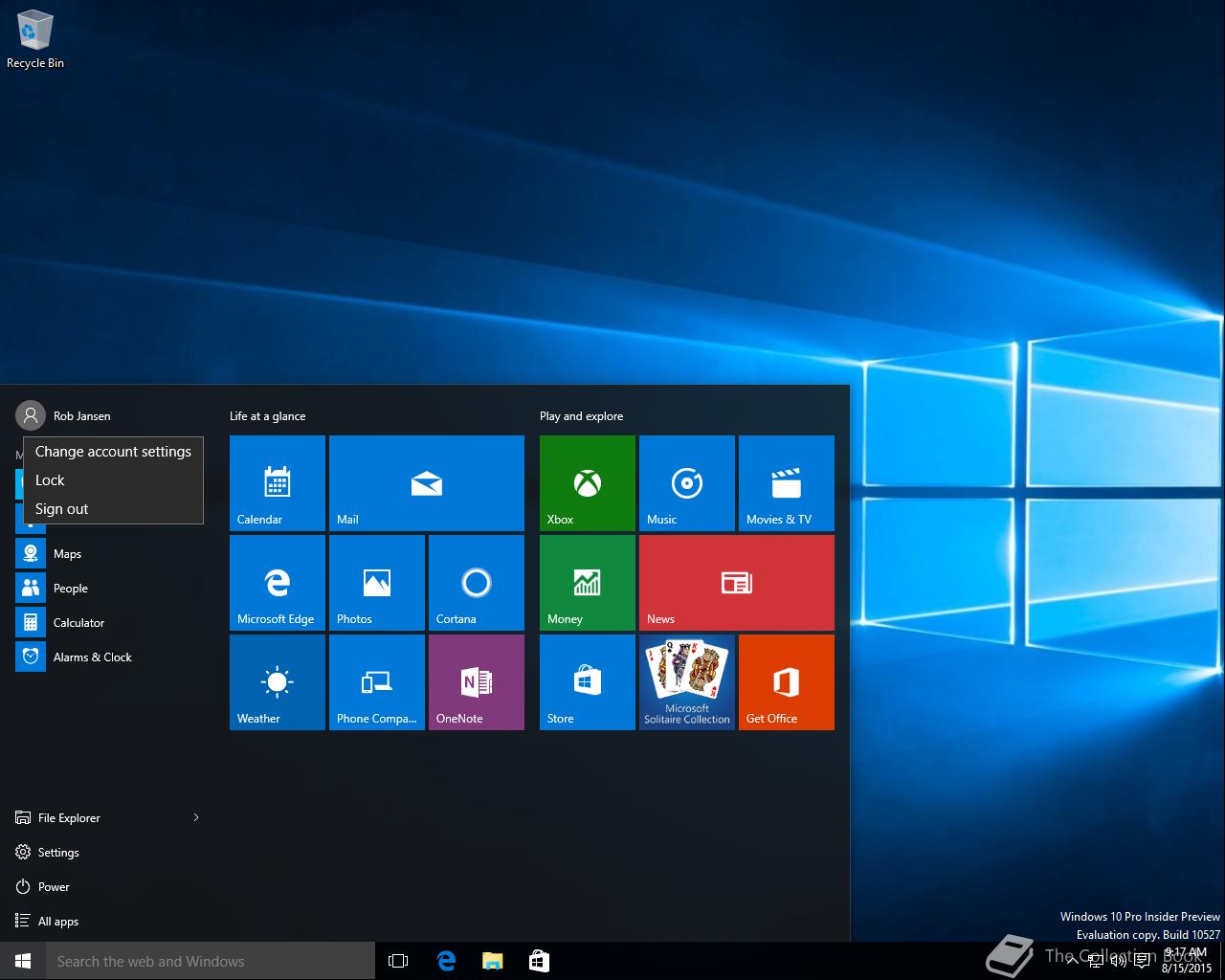Image resolution: width=1225 pixels, height=980 pixels.
Task: Open Task View from the taskbar
Action: point(398,961)
